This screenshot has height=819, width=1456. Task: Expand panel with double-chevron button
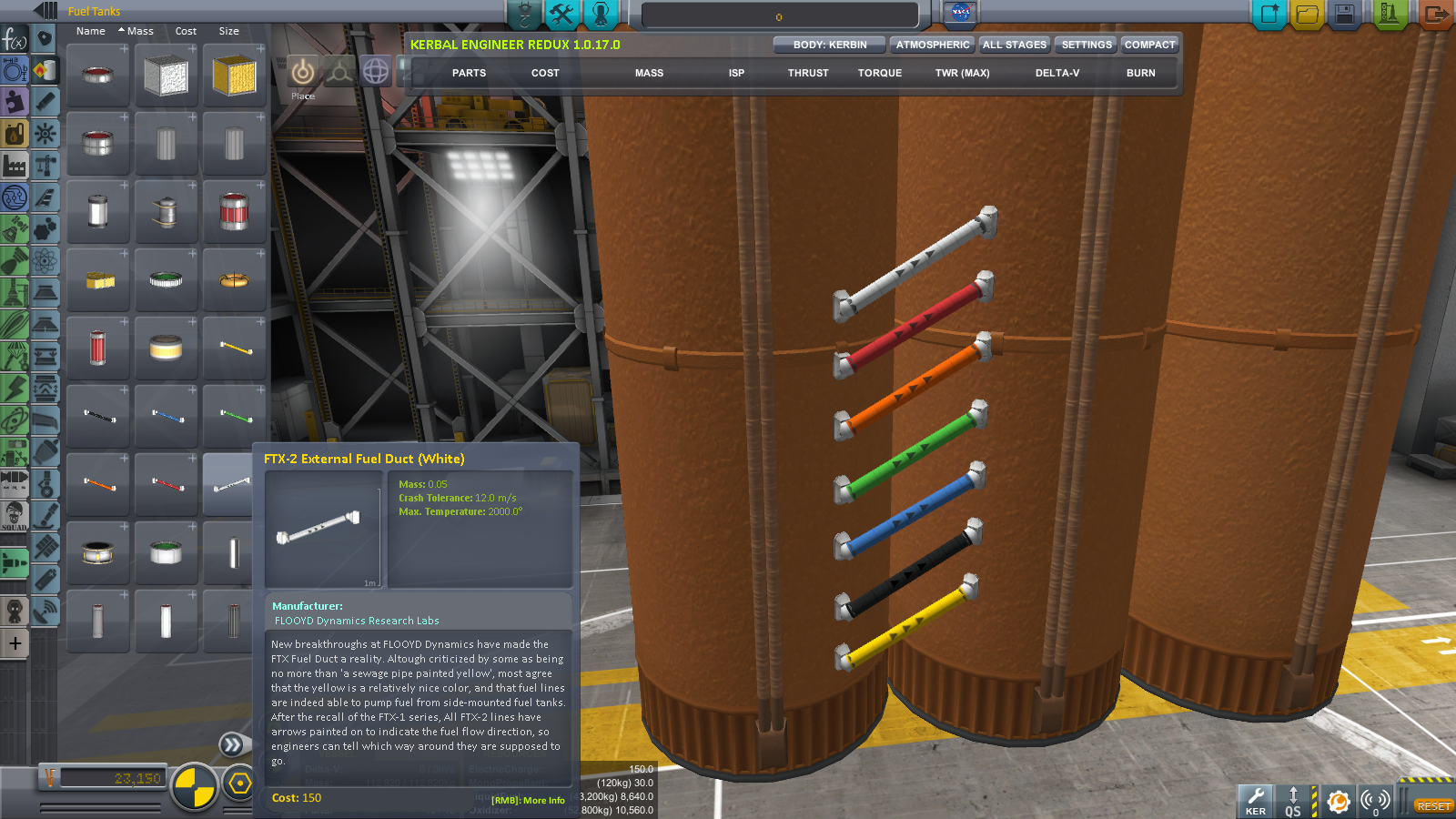(232, 744)
